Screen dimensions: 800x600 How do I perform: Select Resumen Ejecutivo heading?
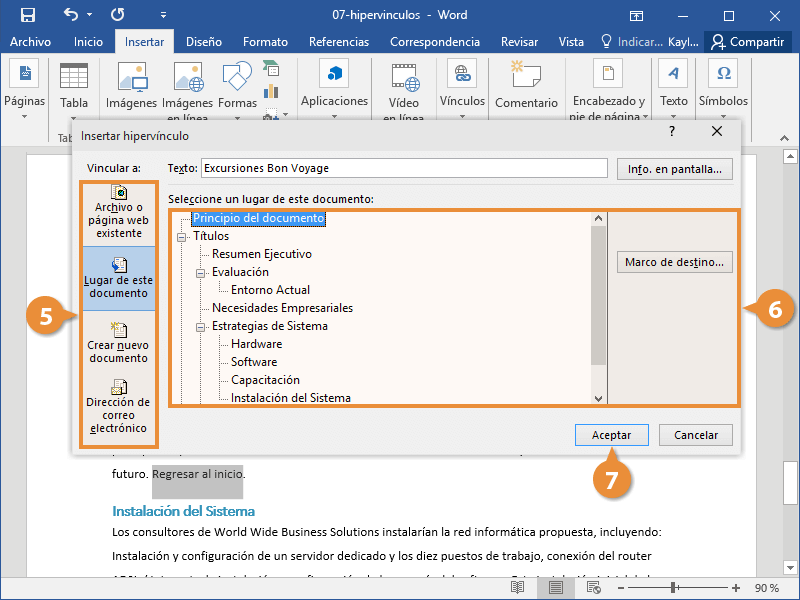point(262,254)
